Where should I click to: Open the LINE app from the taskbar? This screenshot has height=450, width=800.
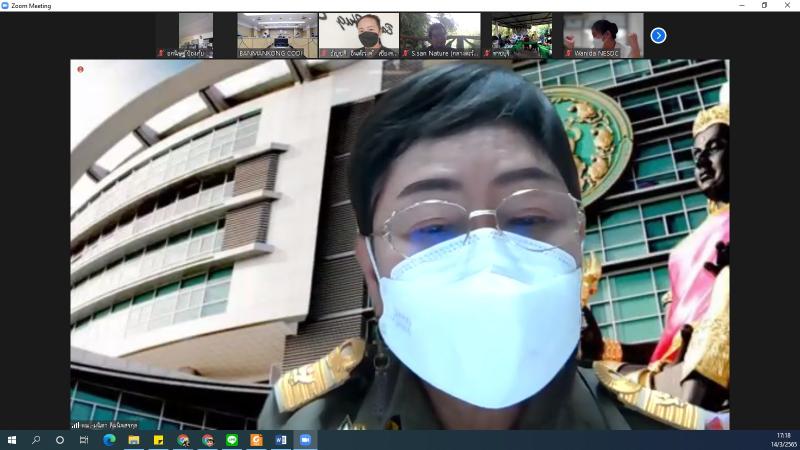coord(232,440)
